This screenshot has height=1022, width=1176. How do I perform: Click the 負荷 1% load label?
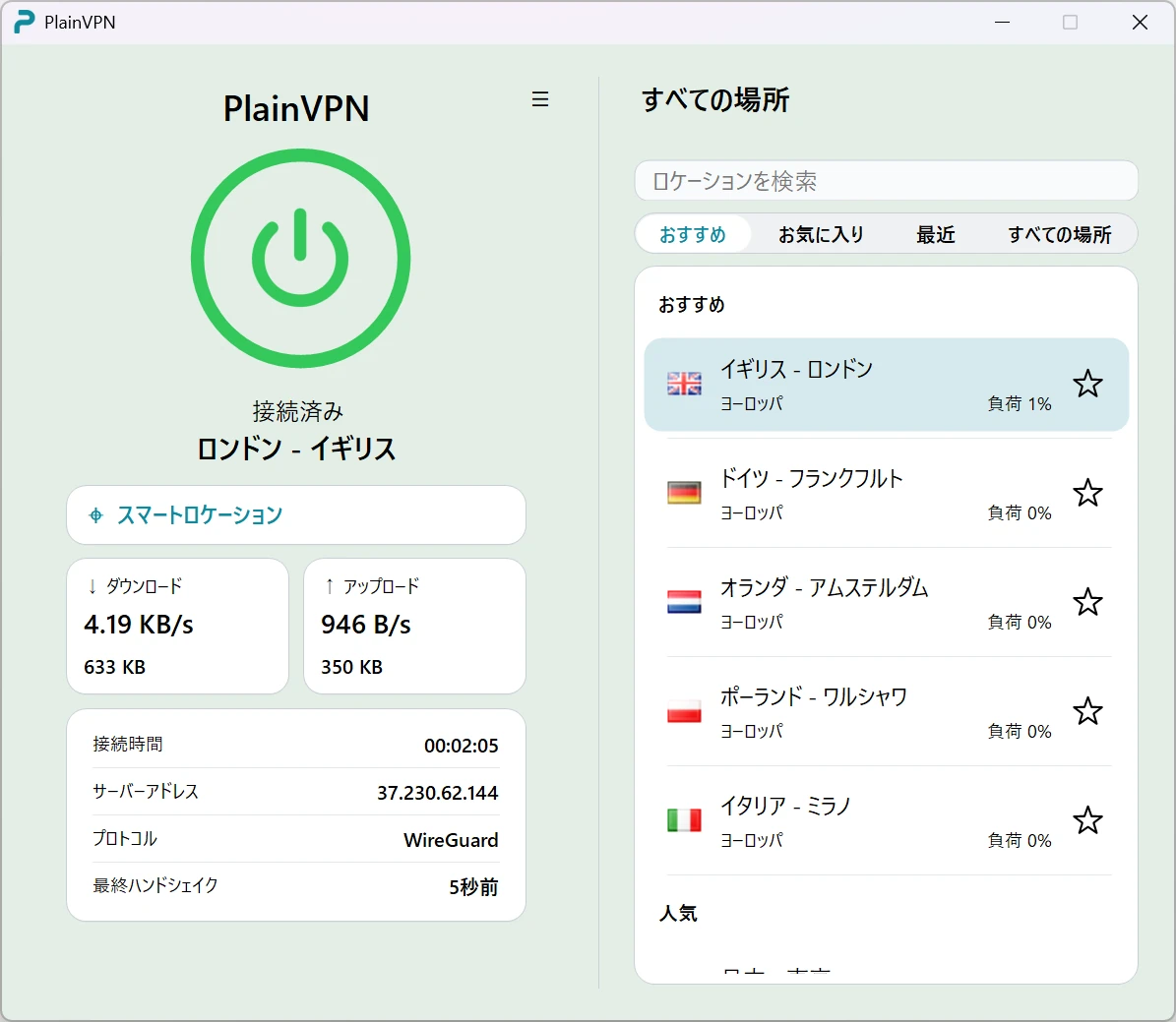[1020, 404]
